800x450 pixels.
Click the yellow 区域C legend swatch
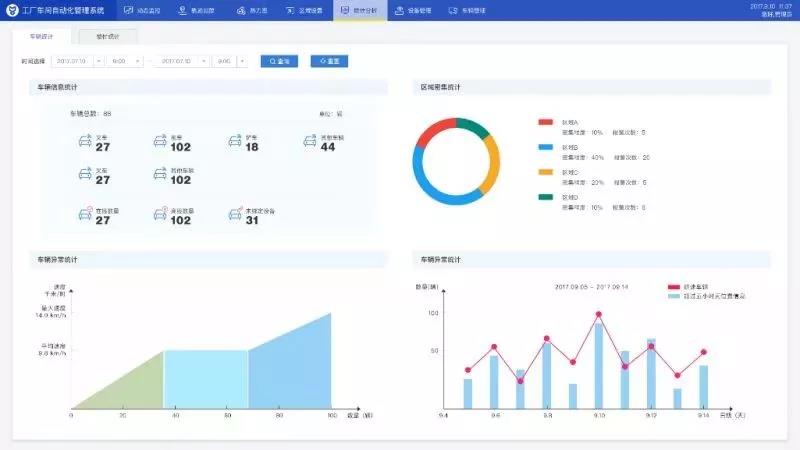pyautogui.click(x=545, y=172)
